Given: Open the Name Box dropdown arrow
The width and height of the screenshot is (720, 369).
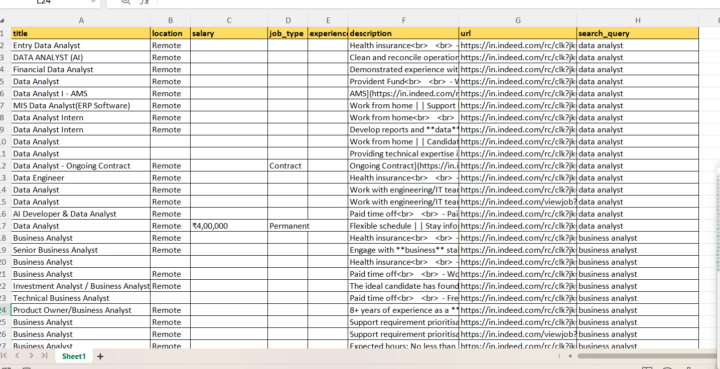Looking at the screenshot, I should (x=94, y=2).
